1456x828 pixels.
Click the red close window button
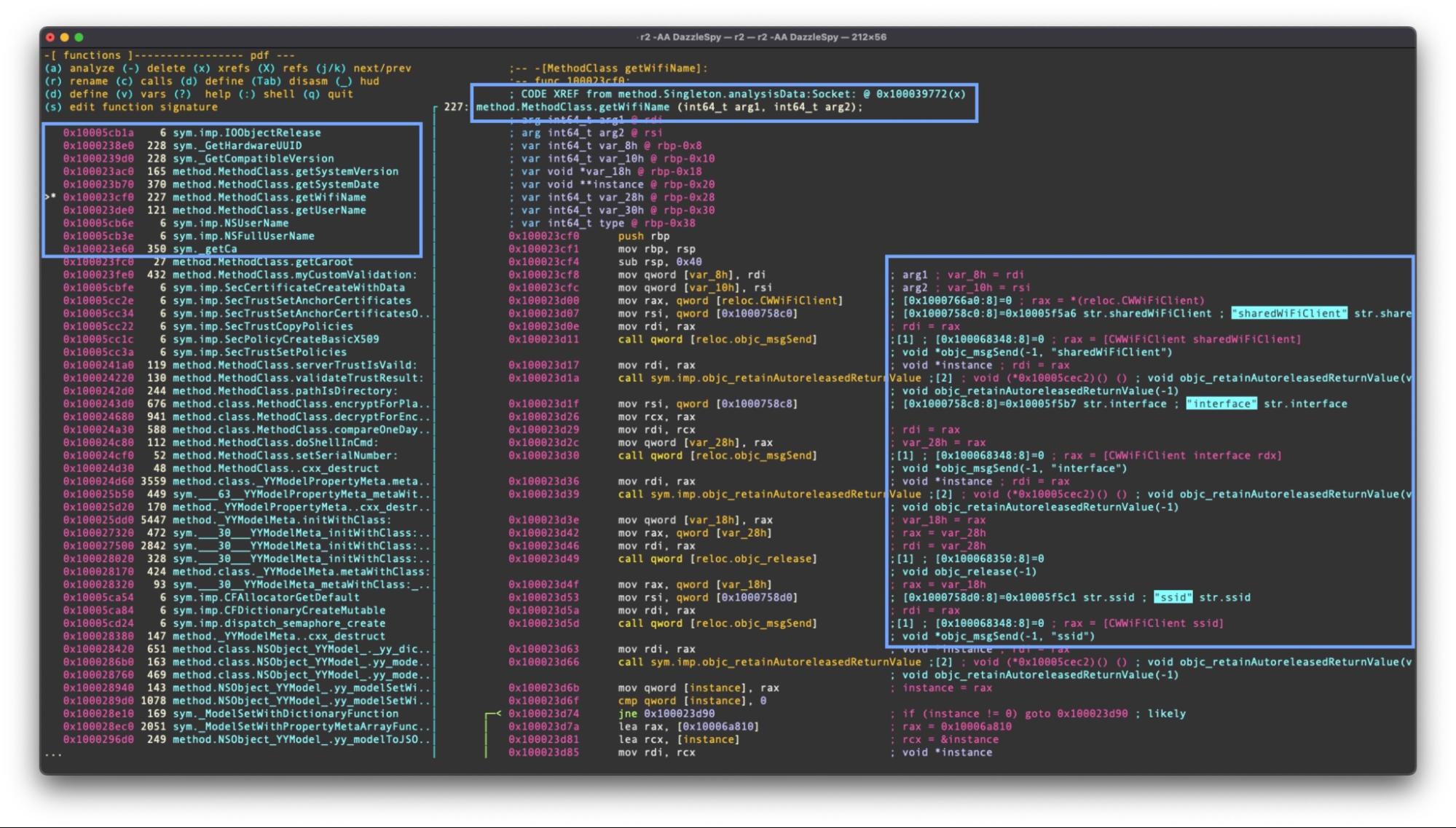pos(50,37)
